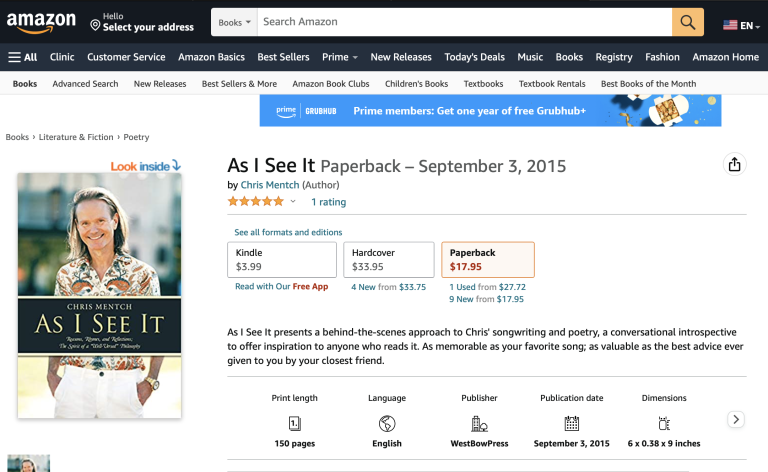The image size is (768, 472).
Task: Expand the rating breakdown chevron
Action: (x=293, y=201)
